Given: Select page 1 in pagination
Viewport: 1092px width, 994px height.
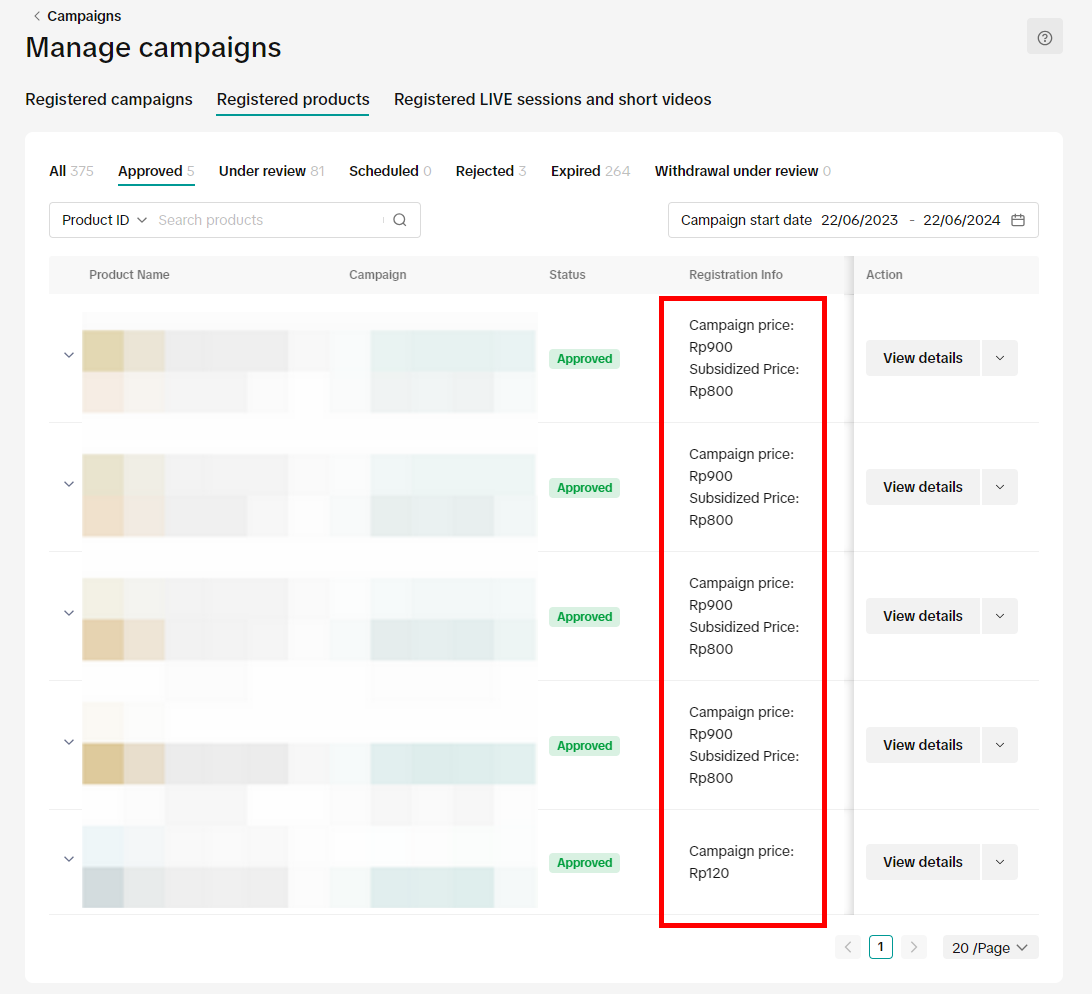Looking at the screenshot, I should click(880, 947).
